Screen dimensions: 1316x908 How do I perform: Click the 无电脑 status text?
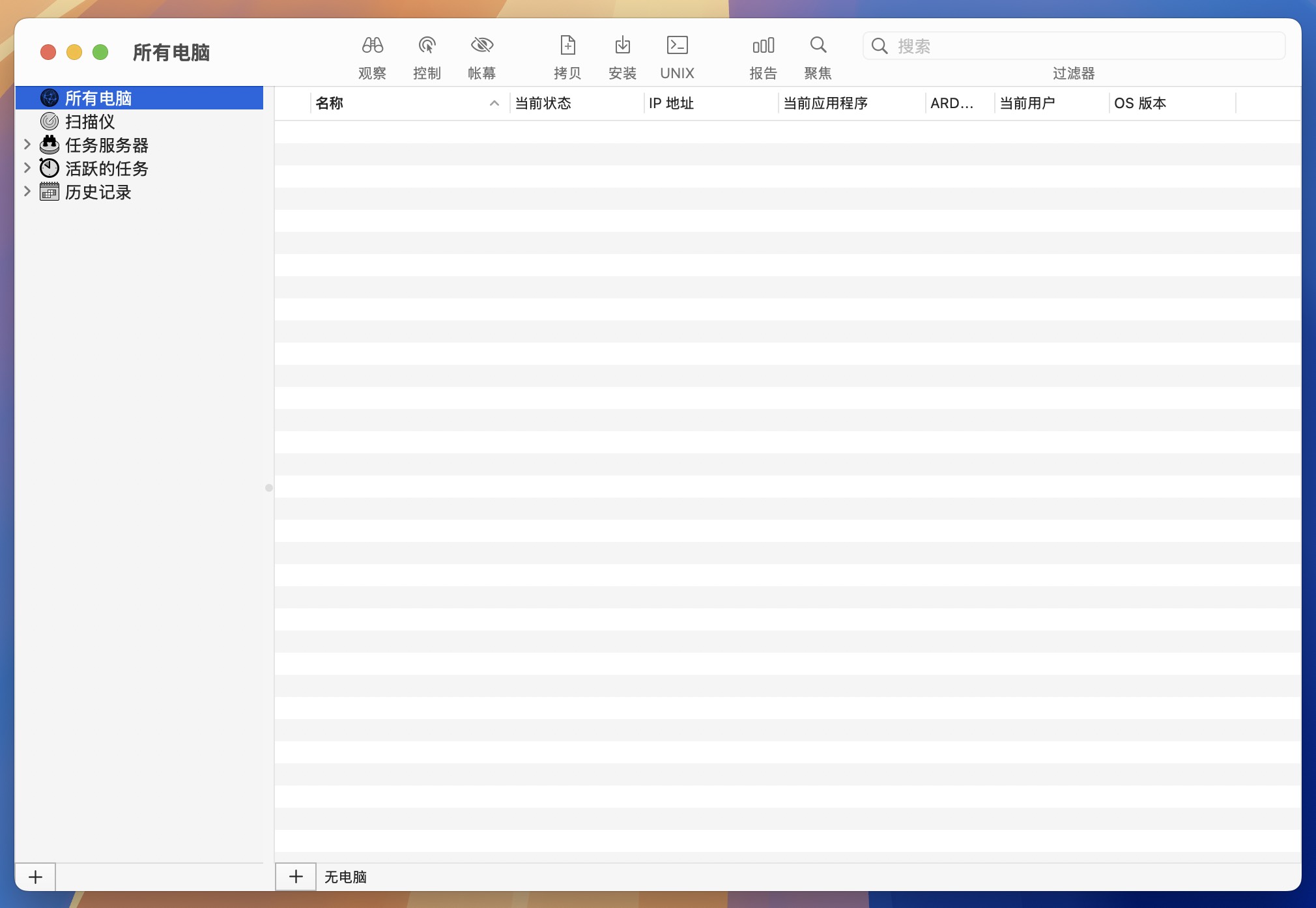coord(345,877)
